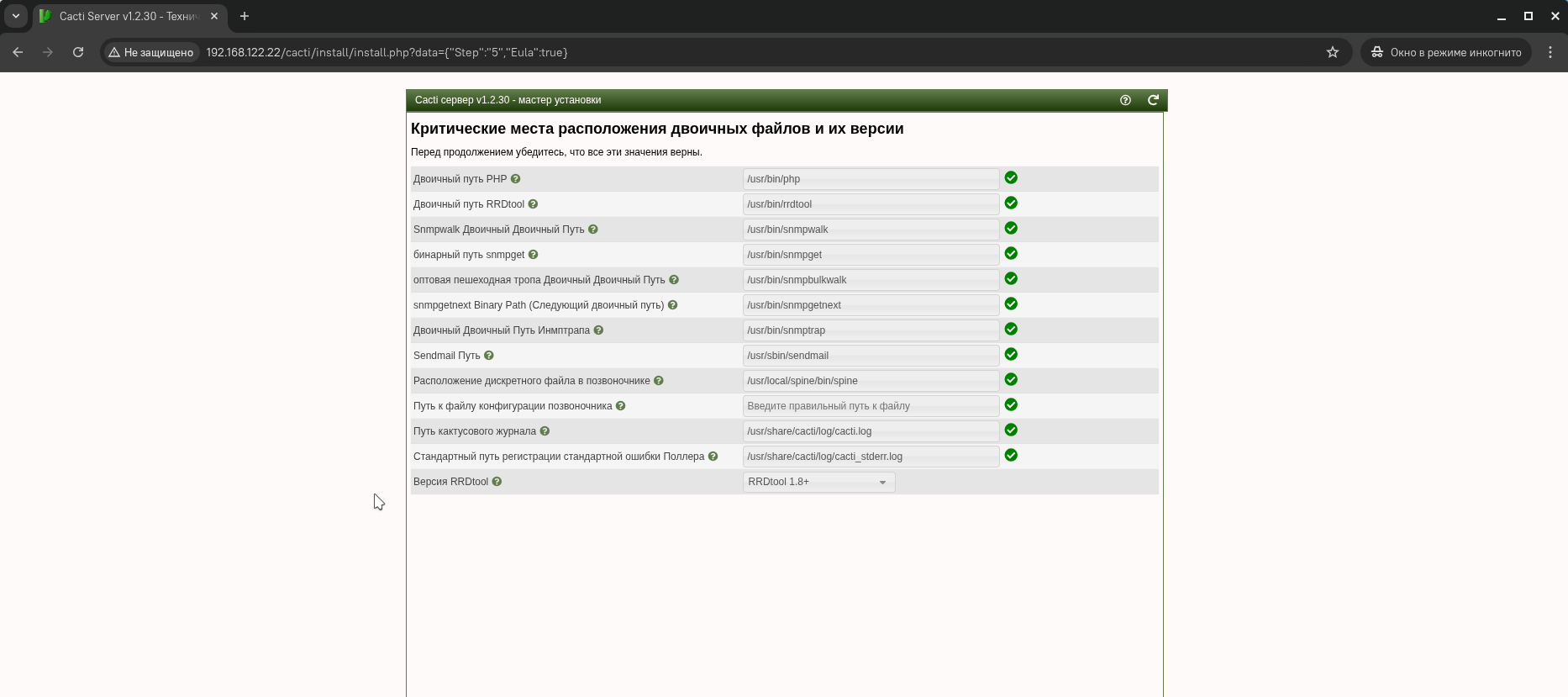Click the heading Критические места расположения двоичных файлов

pos(657,129)
